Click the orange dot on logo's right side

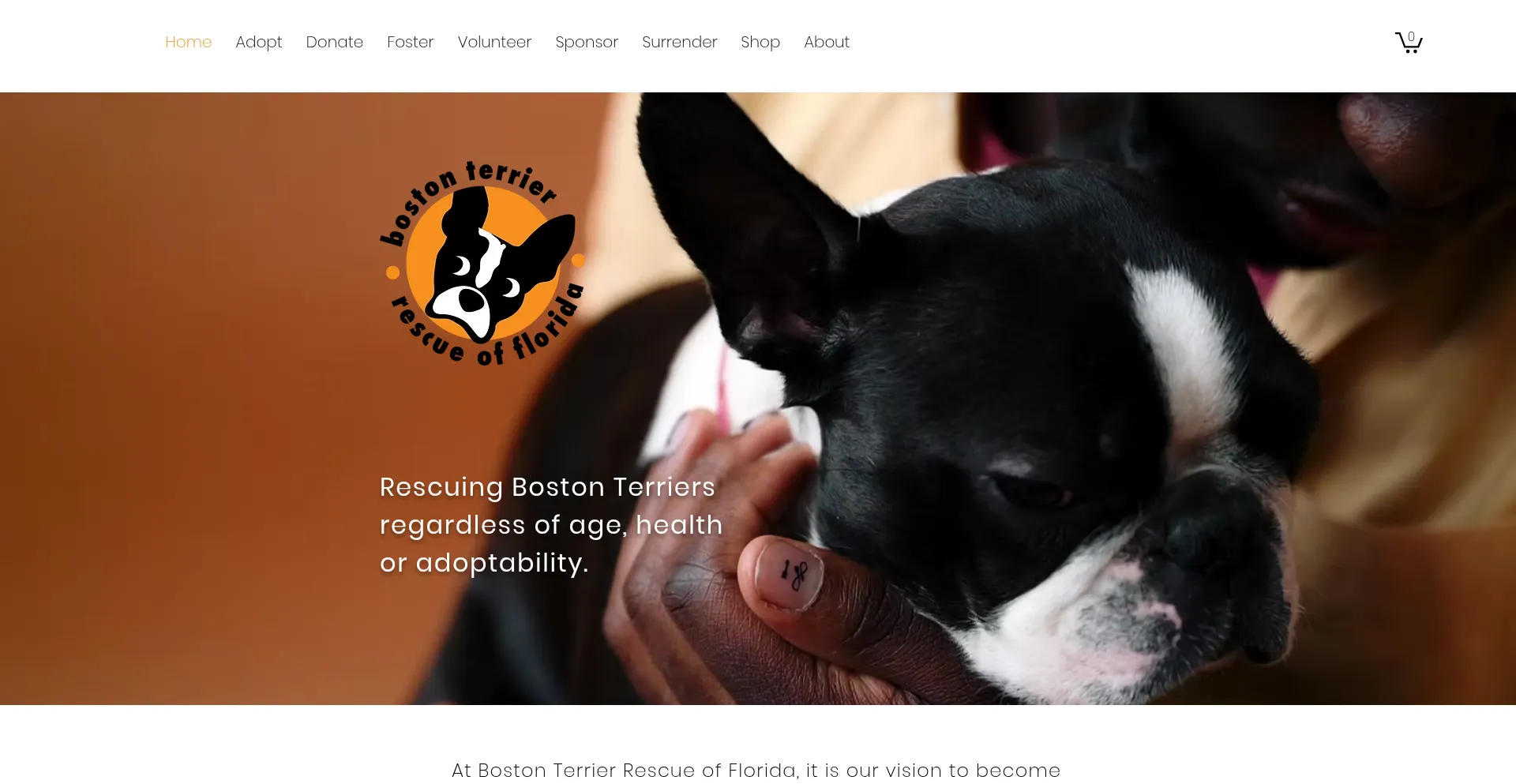click(578, 260)
